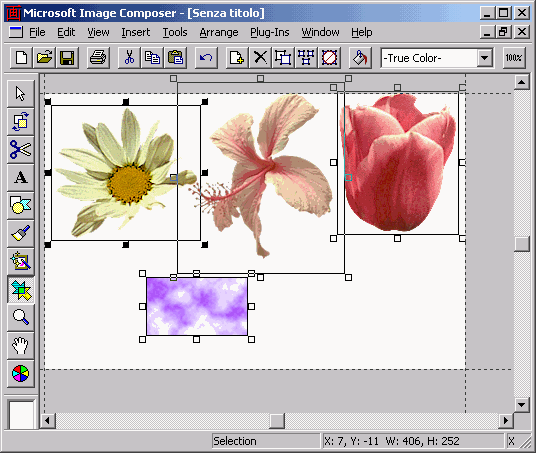Select the Paint brush tool
The height and width of the screenshot is (453, 536).
tap(21, 234)
